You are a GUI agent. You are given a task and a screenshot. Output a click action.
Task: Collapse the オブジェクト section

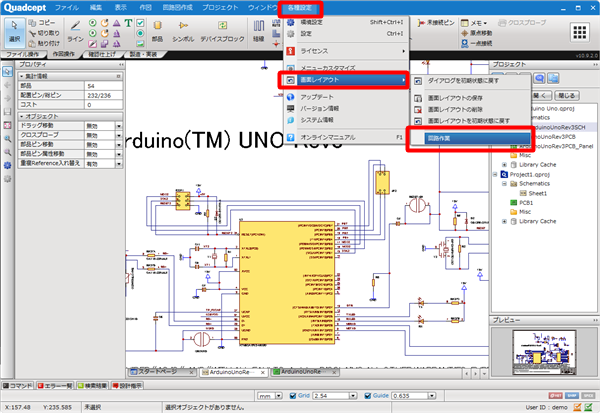tap(21, 116)
